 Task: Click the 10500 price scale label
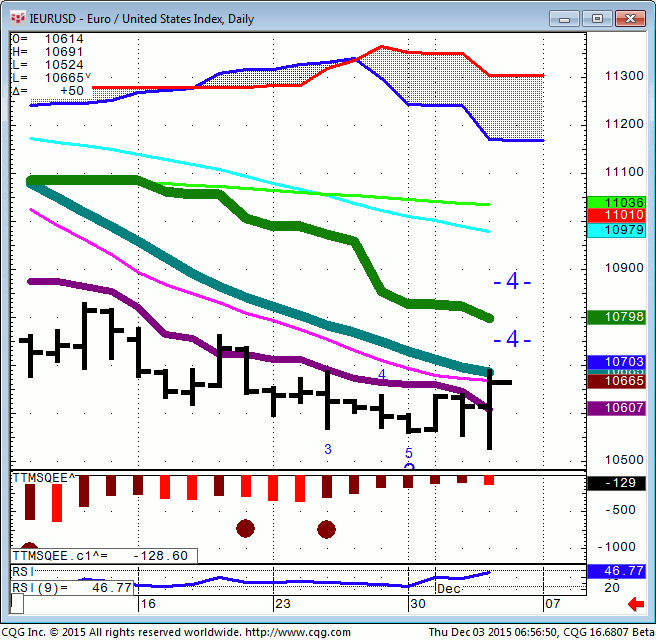624,460
